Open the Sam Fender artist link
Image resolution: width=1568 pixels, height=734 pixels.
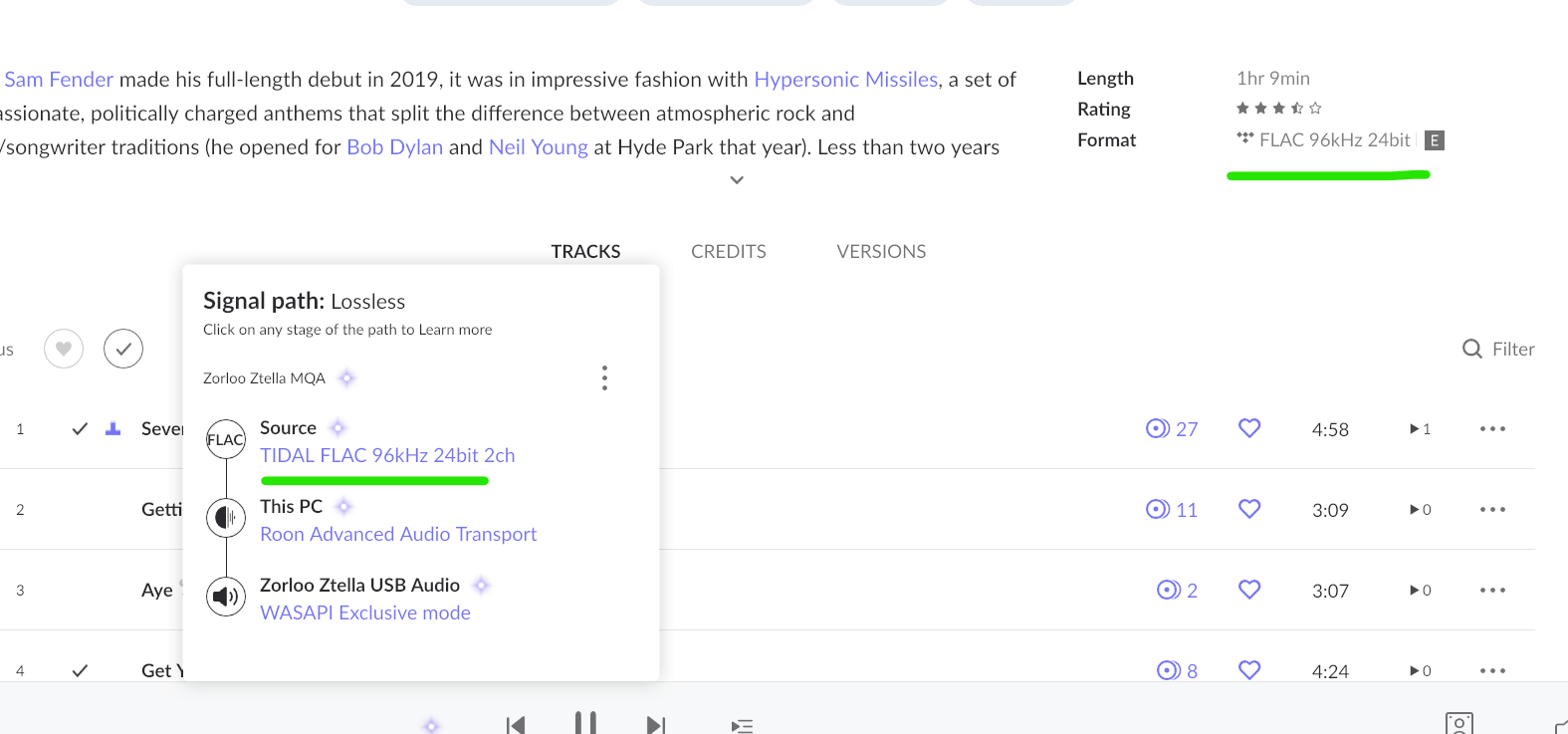pos(59,80)
